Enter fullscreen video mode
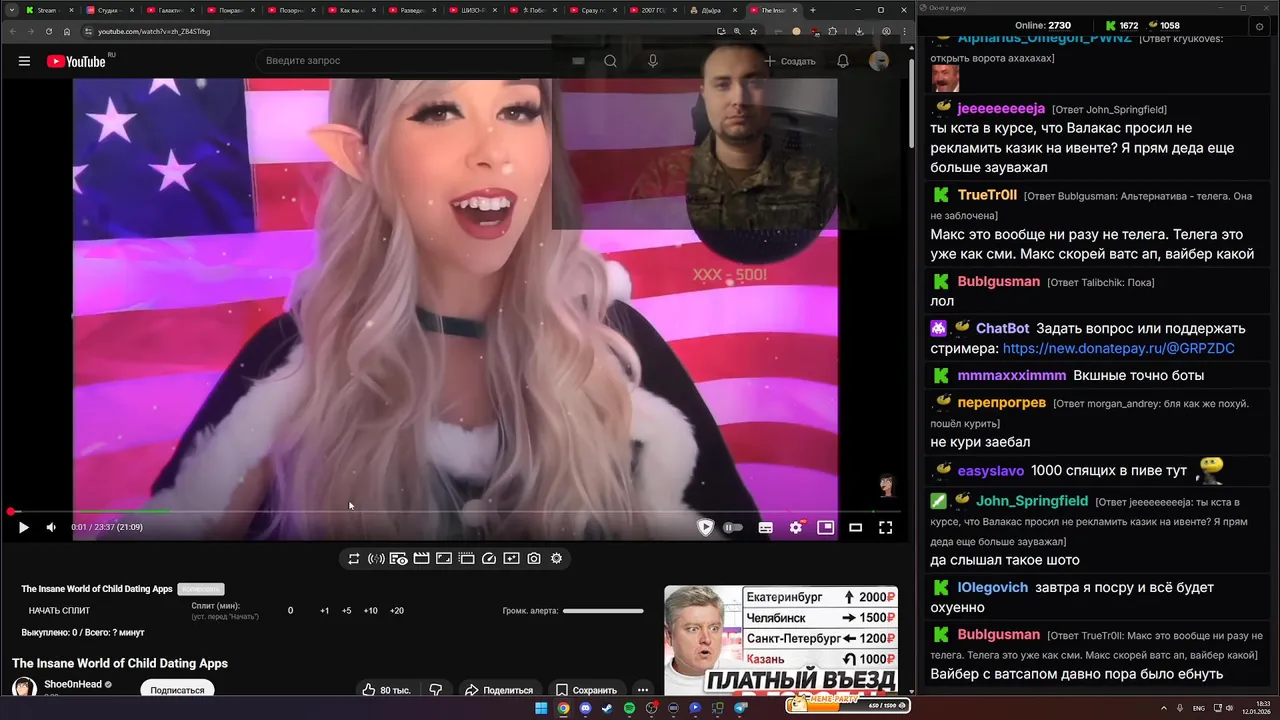The width and height of the screenshot is (1280, 720). 886,527
